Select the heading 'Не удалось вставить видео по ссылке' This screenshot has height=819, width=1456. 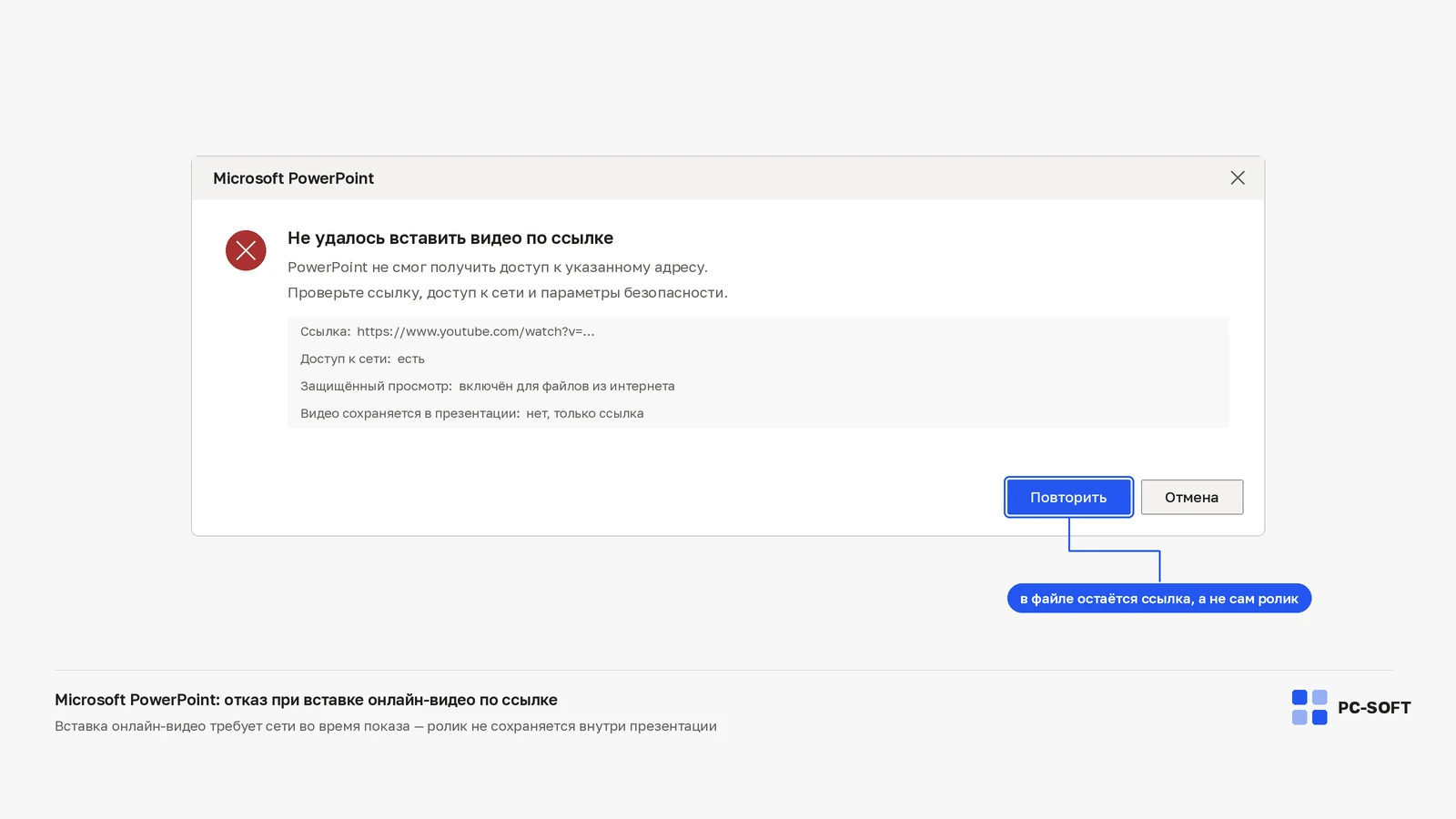(450, 238)
